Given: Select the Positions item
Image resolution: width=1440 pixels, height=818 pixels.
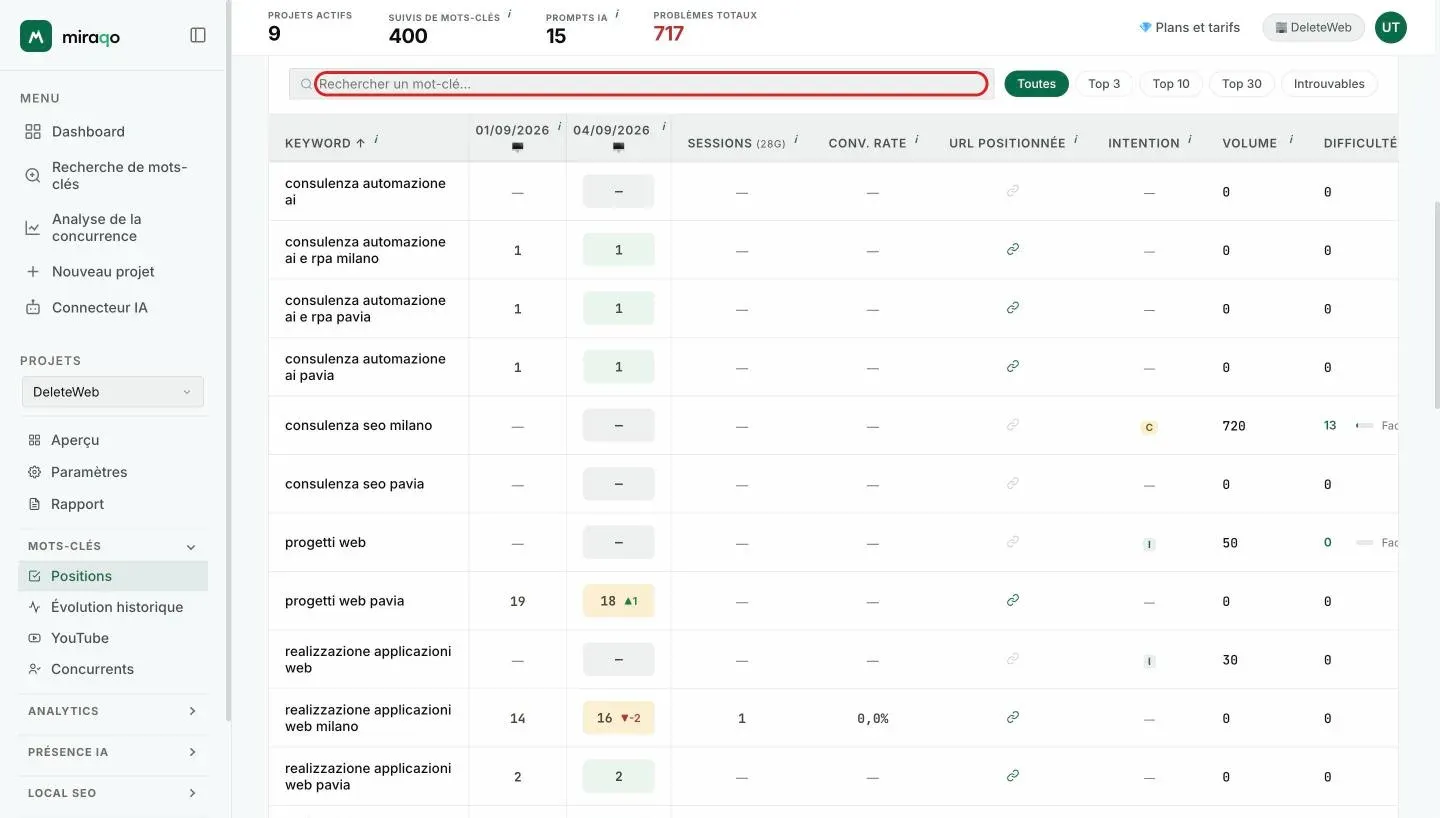Looking at the screenshot, I should (113, 576).
